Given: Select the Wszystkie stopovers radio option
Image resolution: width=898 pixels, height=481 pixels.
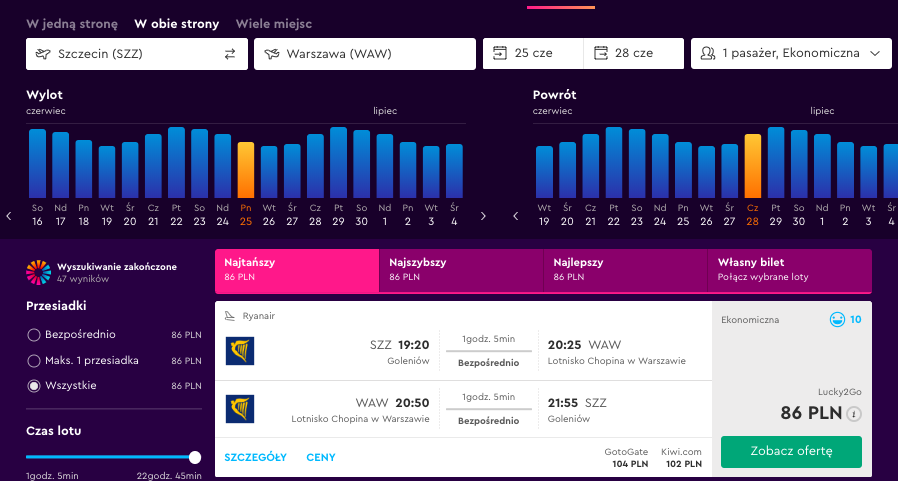Looking at the screenshot, I should pyautogui.click(x=34, y=385).
